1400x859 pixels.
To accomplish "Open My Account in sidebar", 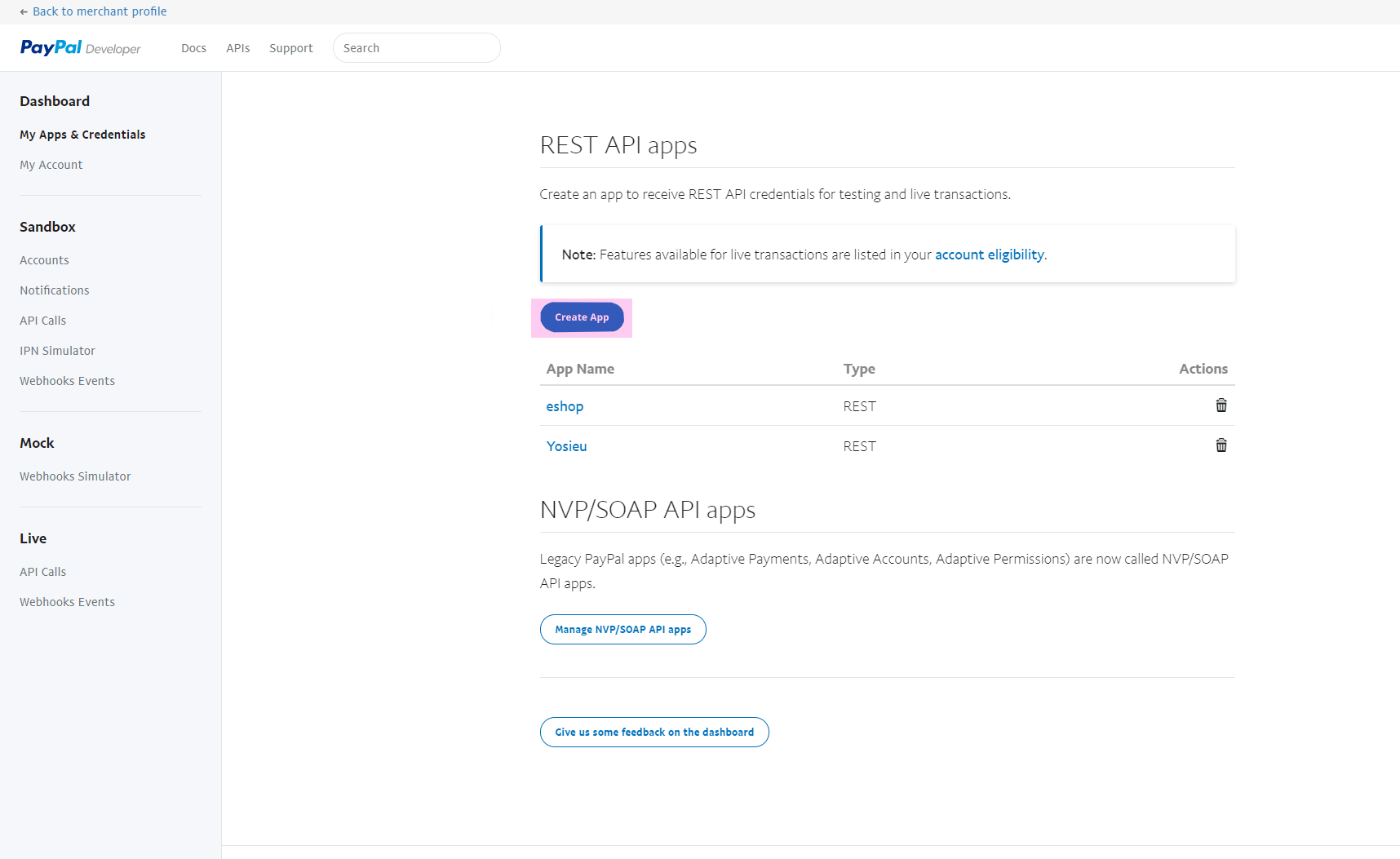I will coord(51,165).
